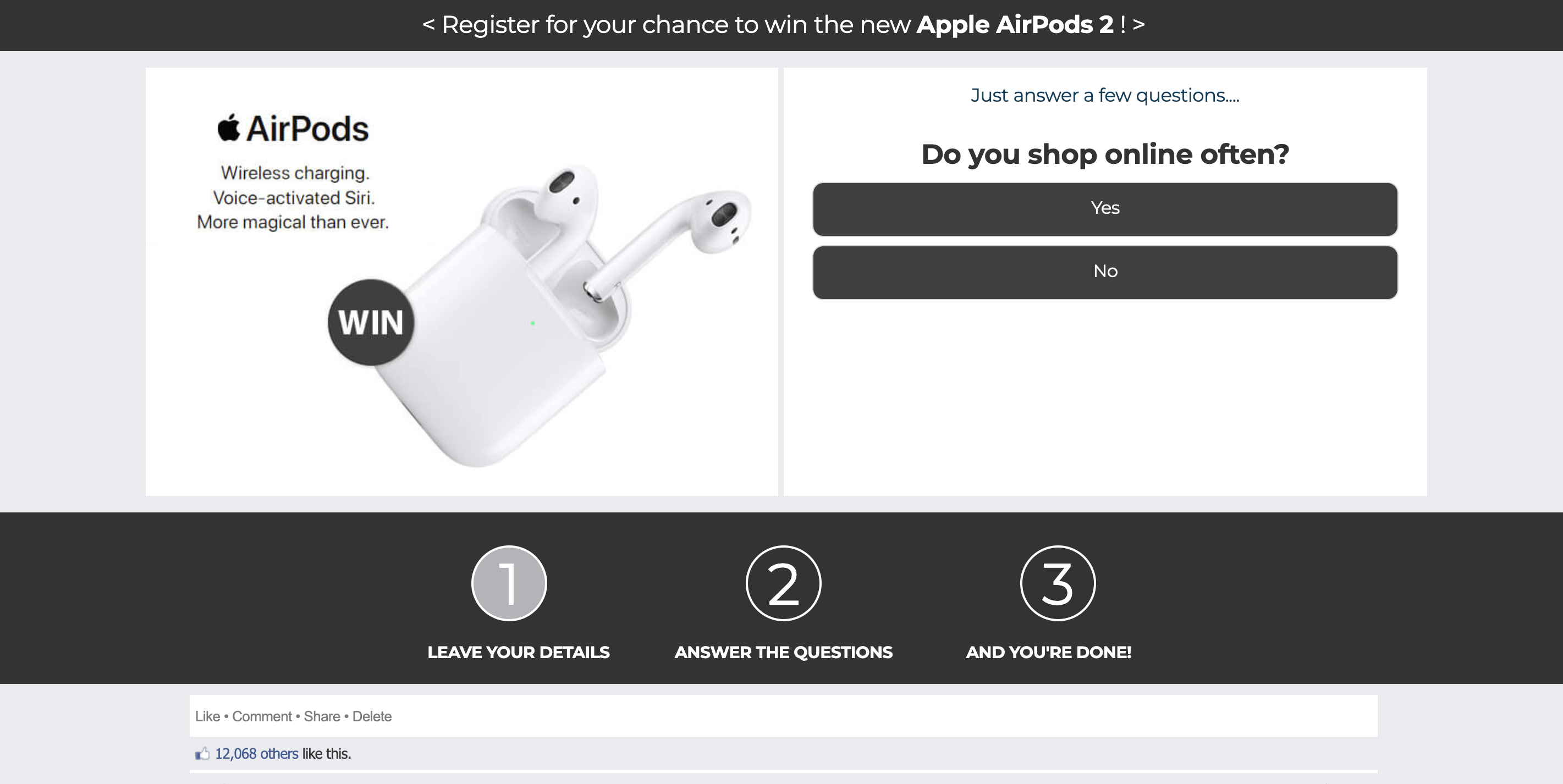The image size is (1563, 784).
Task: Click the Just answer a few questions text
Action: [1105, 95]
